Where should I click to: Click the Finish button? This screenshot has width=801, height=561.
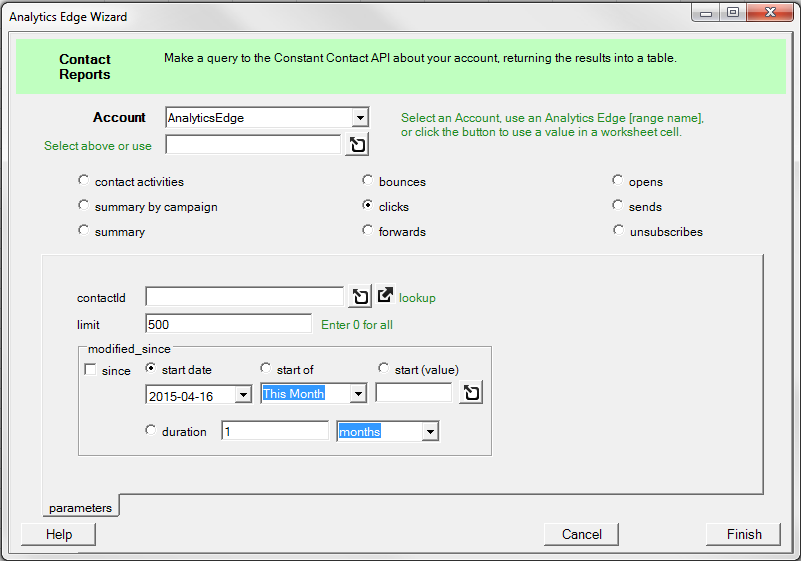(744, 534)
